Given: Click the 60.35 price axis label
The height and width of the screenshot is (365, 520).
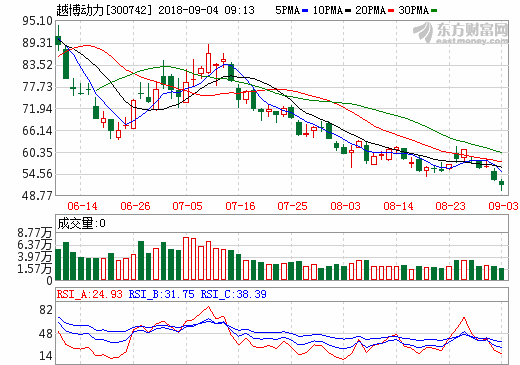Looking at the screenshot, I should tap(37, 153).
